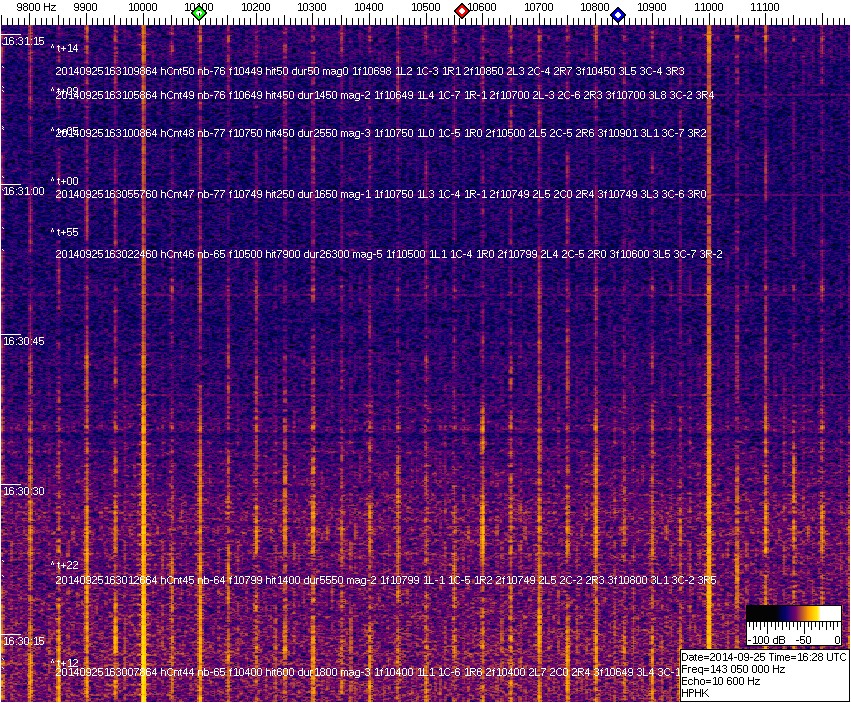Click the t+12 event caret marker
The image size is (851, 703).
65,663
